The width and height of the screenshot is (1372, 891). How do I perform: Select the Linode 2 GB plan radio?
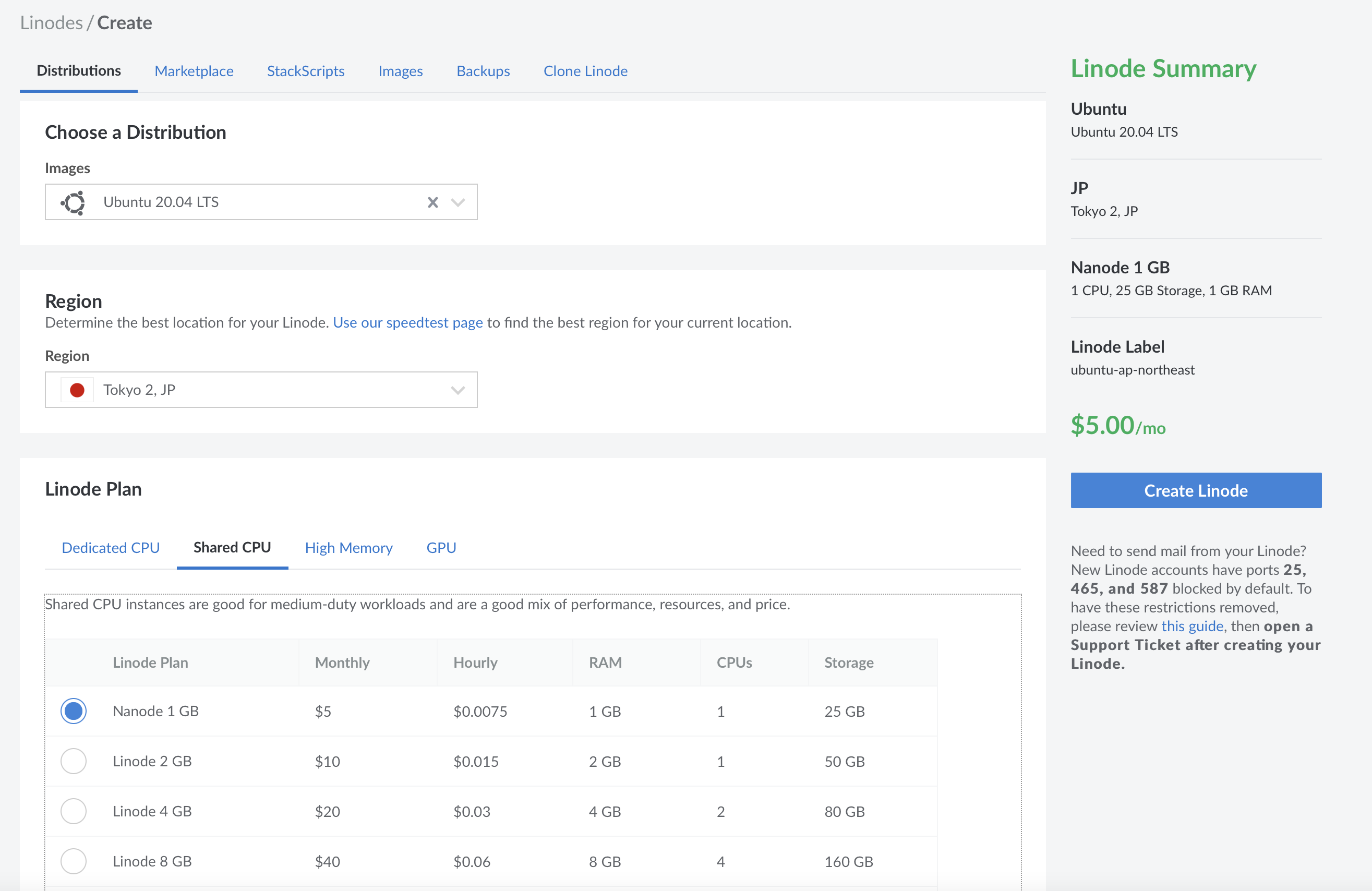pyautogui.click(x=74, y=761)
